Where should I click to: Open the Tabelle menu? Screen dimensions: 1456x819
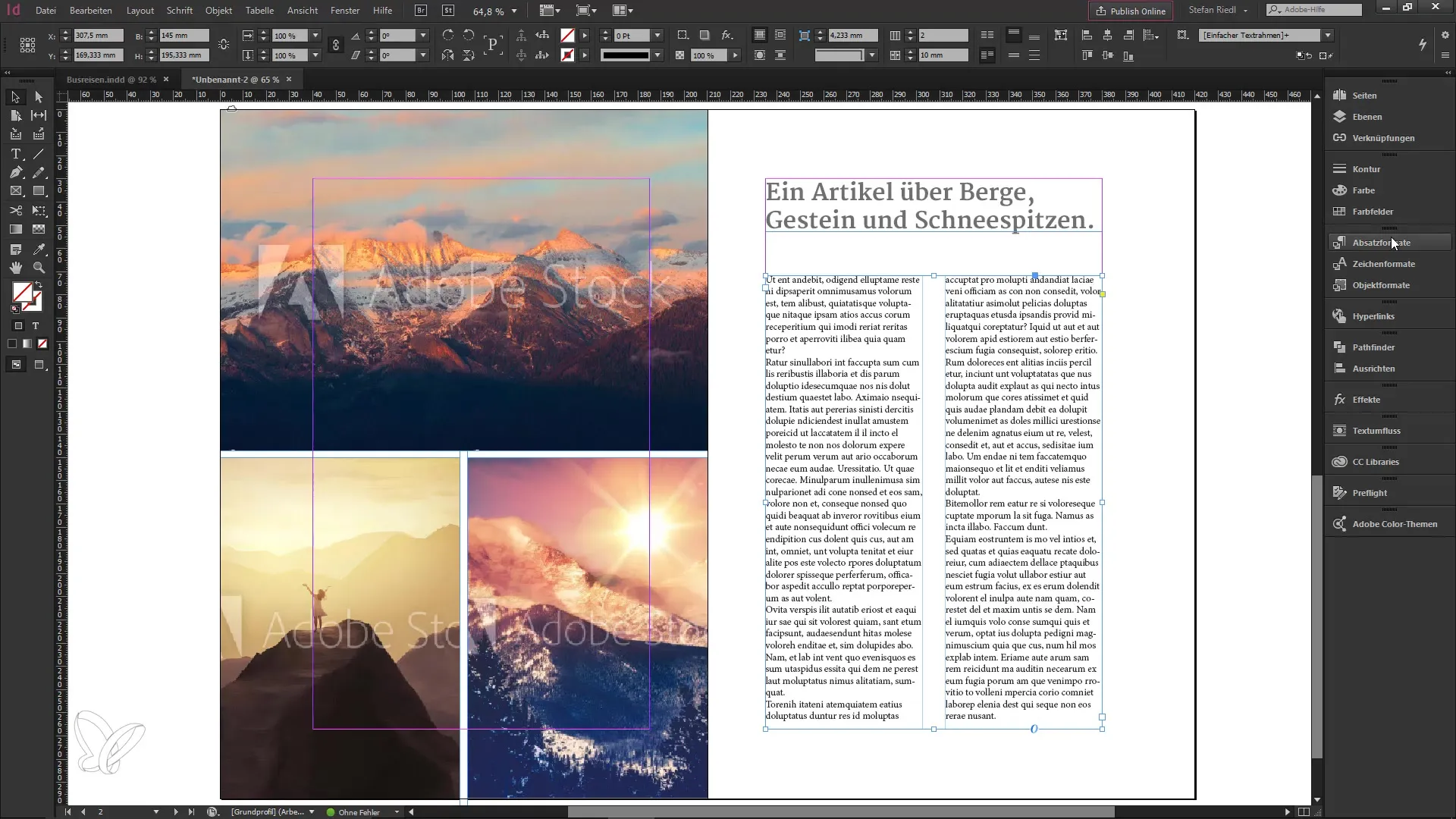[x=259, y=11]
